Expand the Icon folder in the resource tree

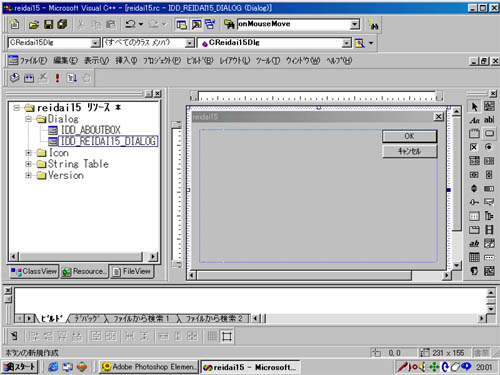28,153
